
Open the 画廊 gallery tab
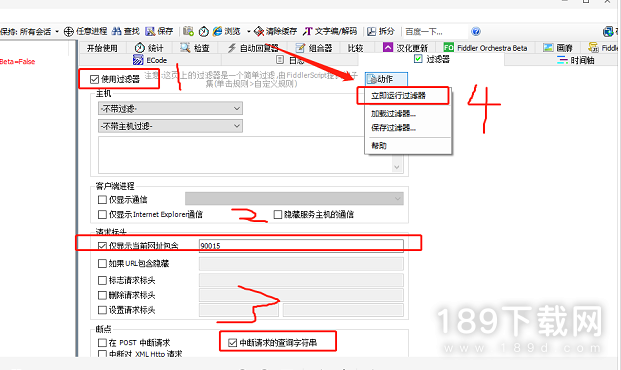[558, 48]
